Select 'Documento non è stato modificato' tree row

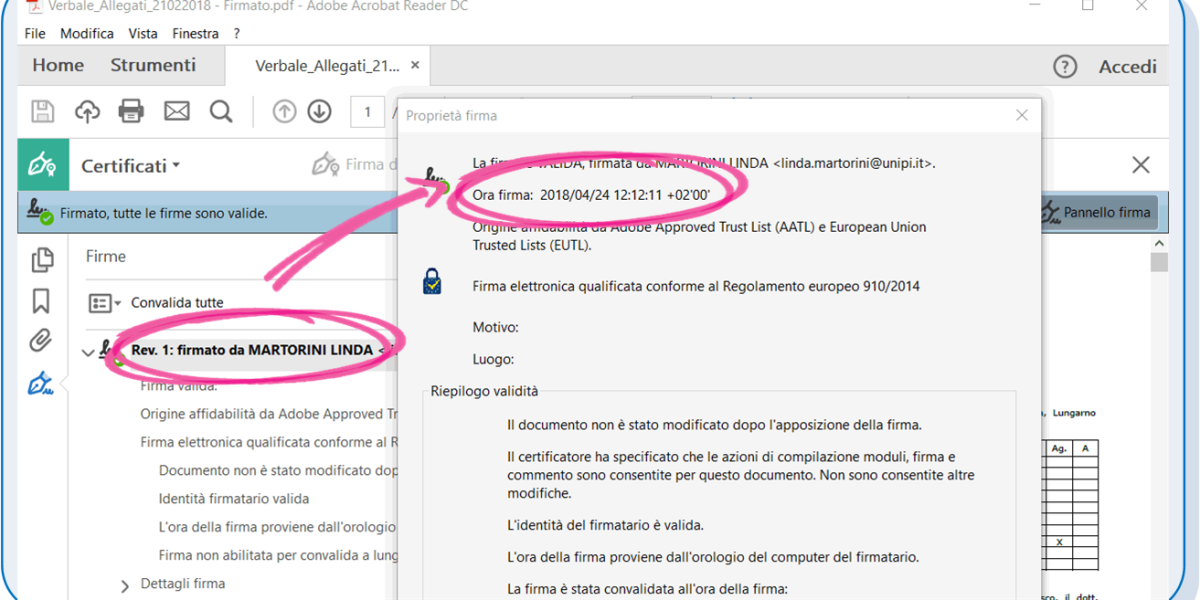[280, 470]
